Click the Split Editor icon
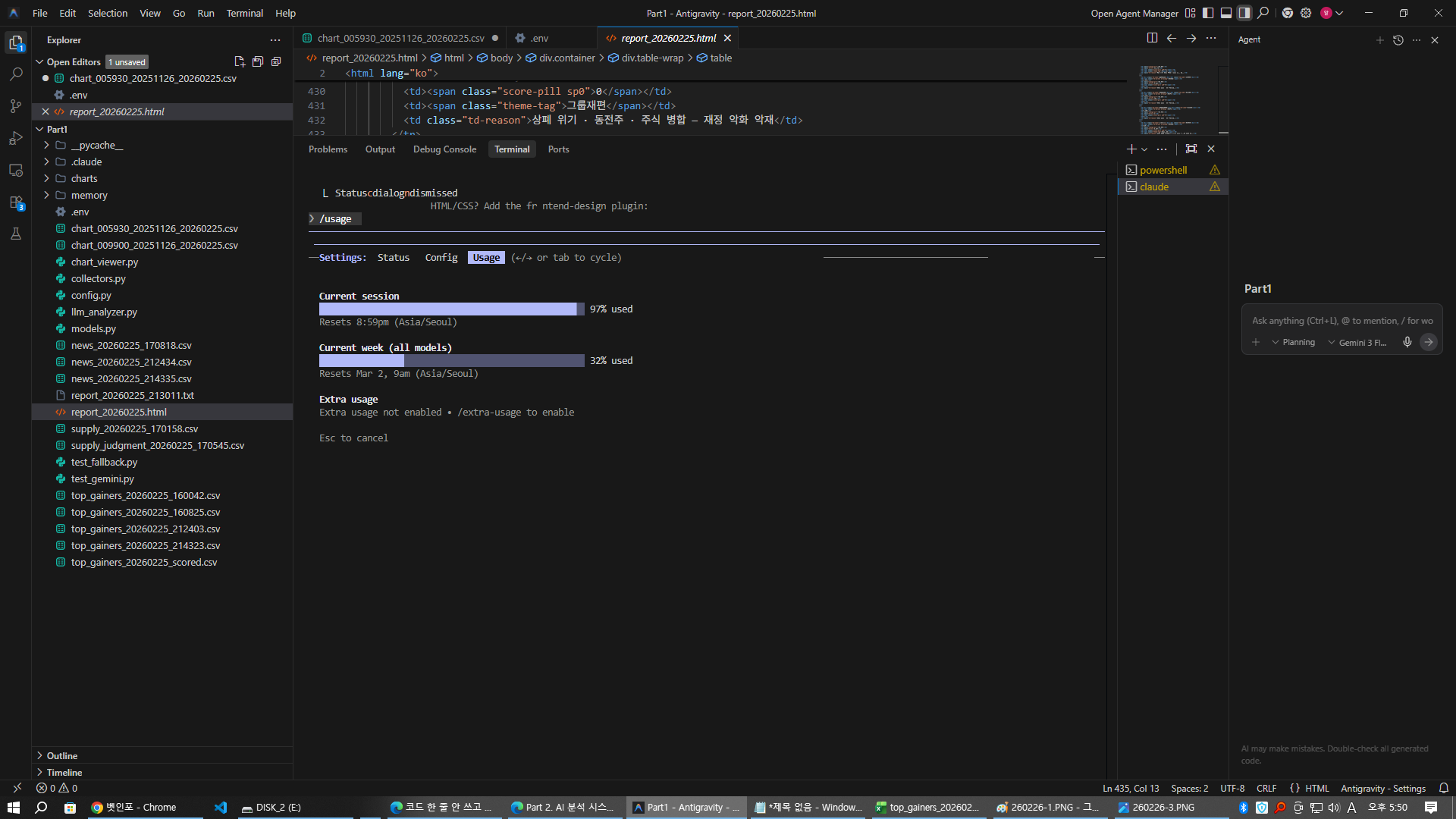The image size is (1456, 819). [x=1152, y=38]
